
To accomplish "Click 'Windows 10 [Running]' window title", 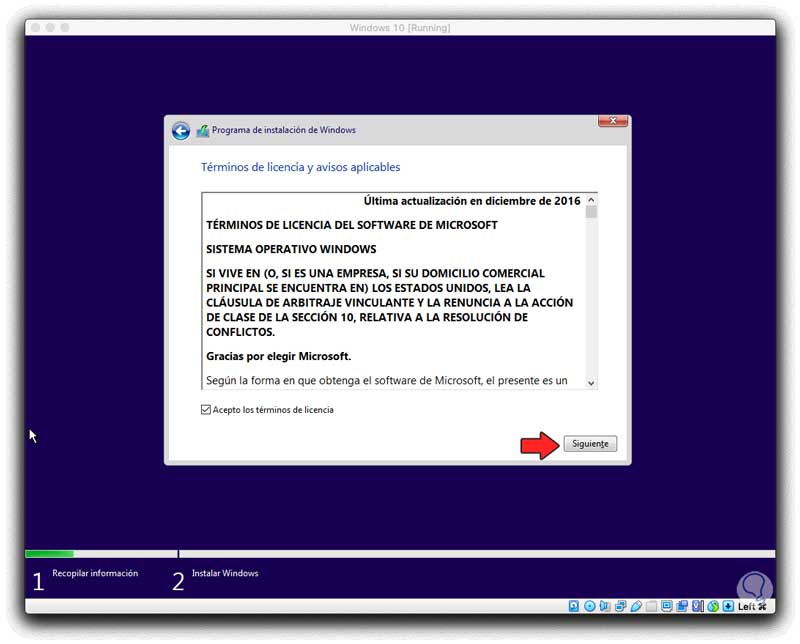I will [x=400, y=28].
